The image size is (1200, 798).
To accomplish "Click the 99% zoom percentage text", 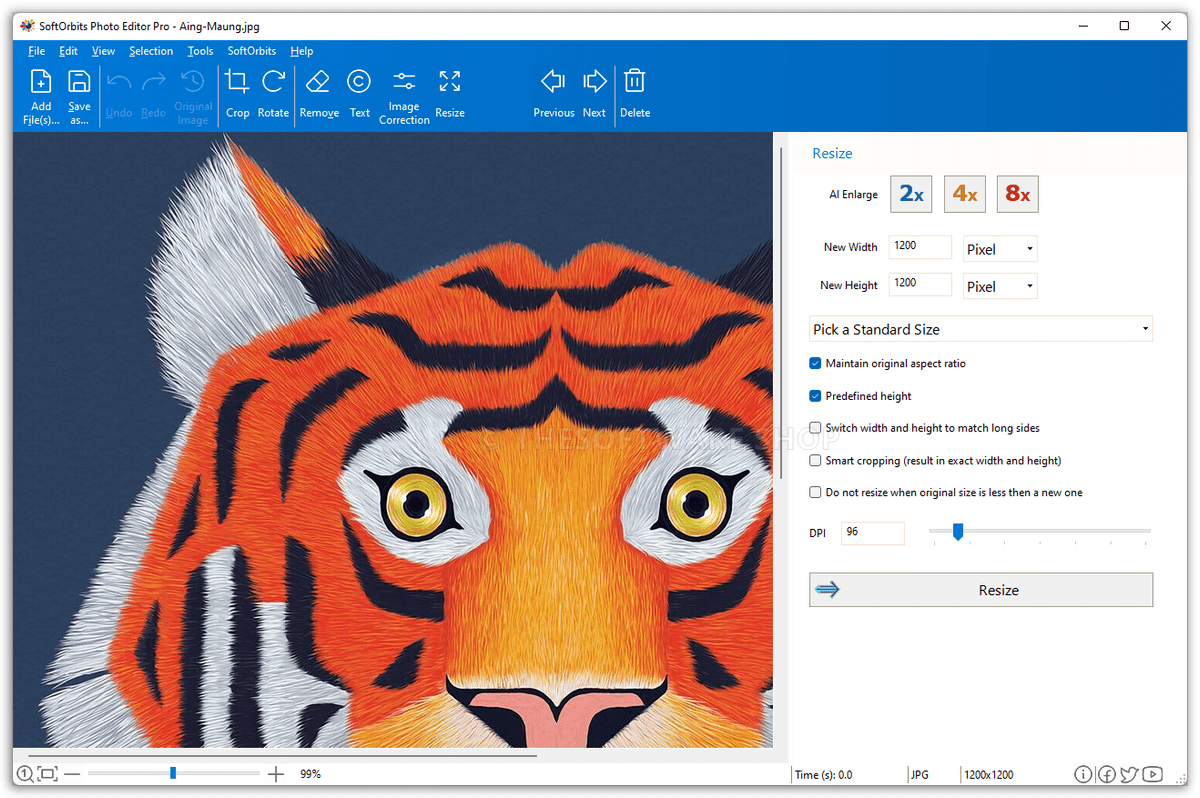I will coord(310,774).
